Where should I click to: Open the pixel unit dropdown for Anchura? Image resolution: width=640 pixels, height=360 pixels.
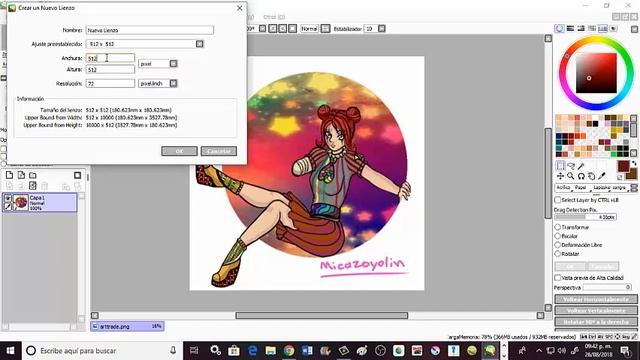[173, 63]
